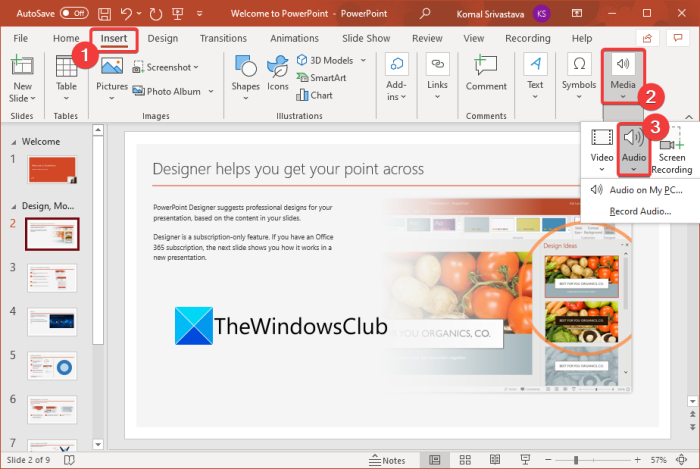Click slide panel scroll up arrow
This screenshot has height=469, width=700.
98,130
